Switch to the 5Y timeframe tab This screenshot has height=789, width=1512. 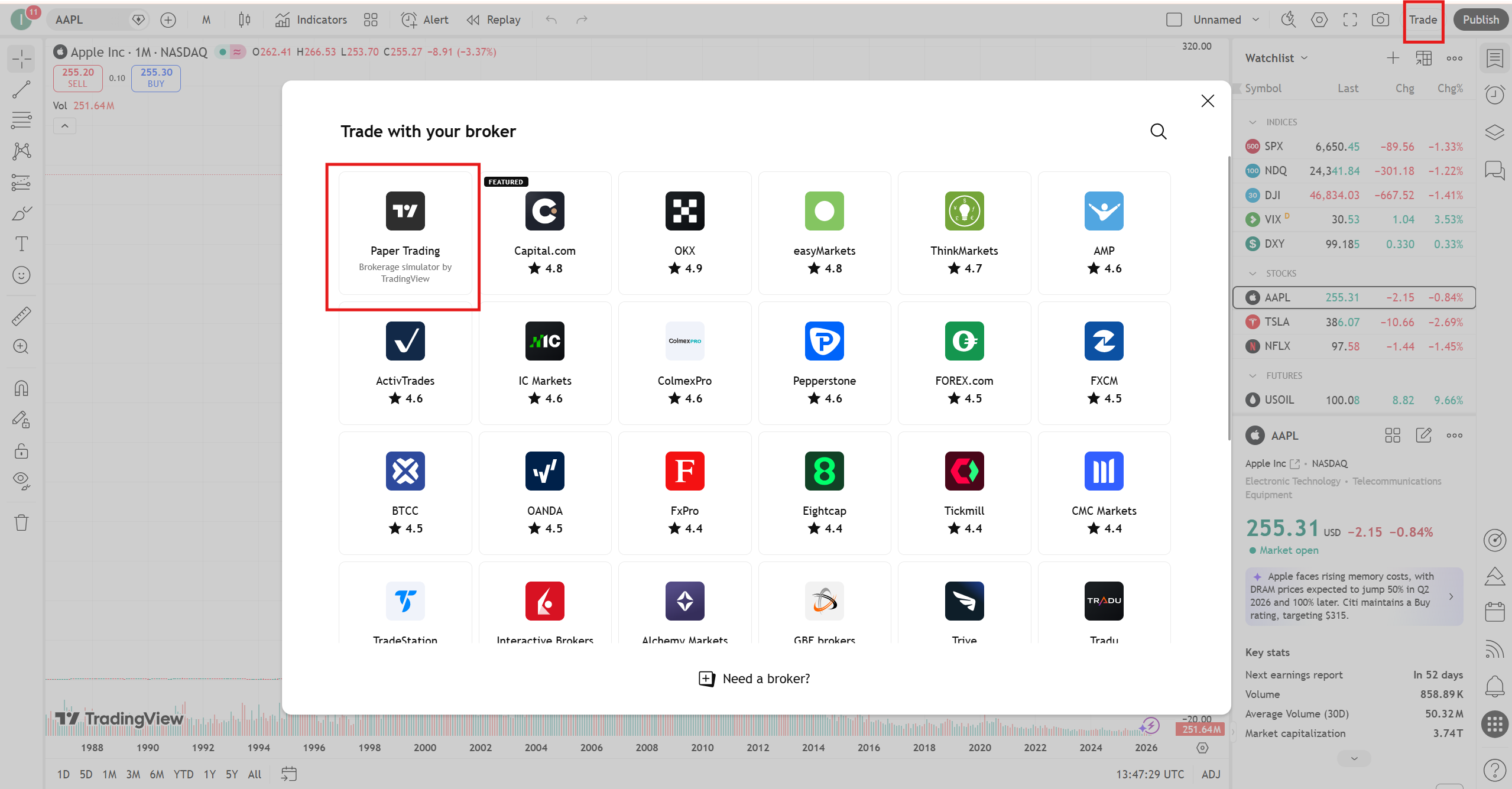click(x=232, y=774)
